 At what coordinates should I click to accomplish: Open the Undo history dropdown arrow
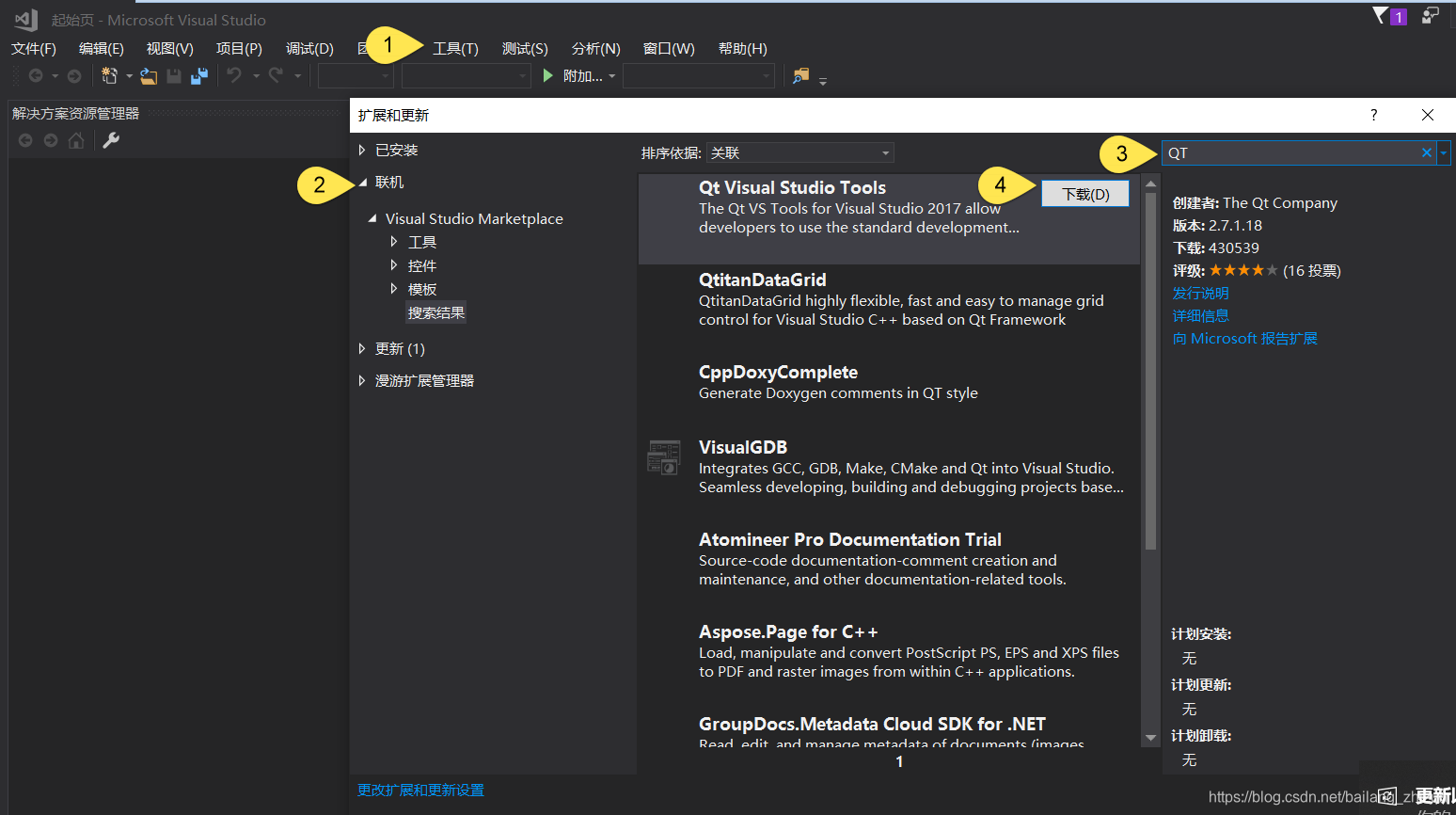(256, 76)
